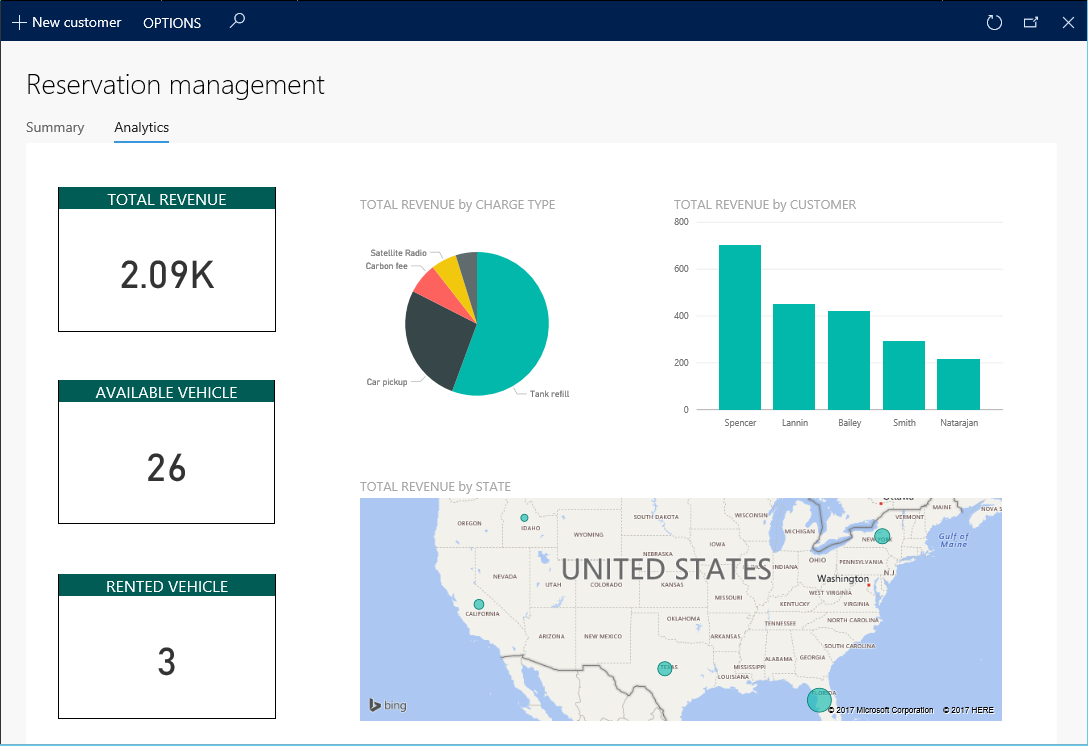1088x746 pixels.
Task: Click the Natarajan revenue bar
Action: click(958, 384)
